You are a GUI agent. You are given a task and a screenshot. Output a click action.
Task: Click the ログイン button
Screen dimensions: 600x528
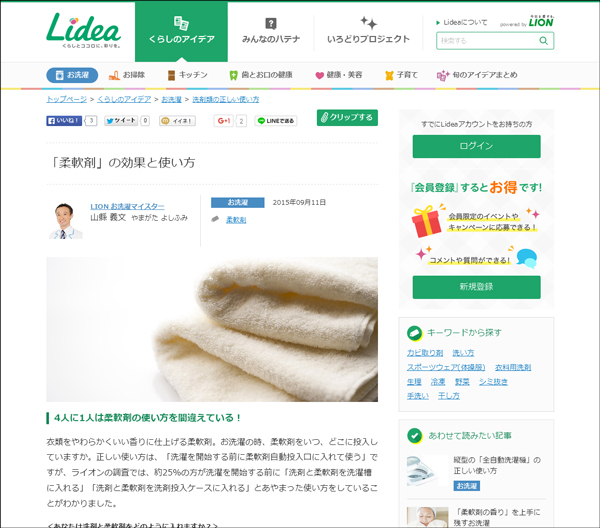pos(476,146)
